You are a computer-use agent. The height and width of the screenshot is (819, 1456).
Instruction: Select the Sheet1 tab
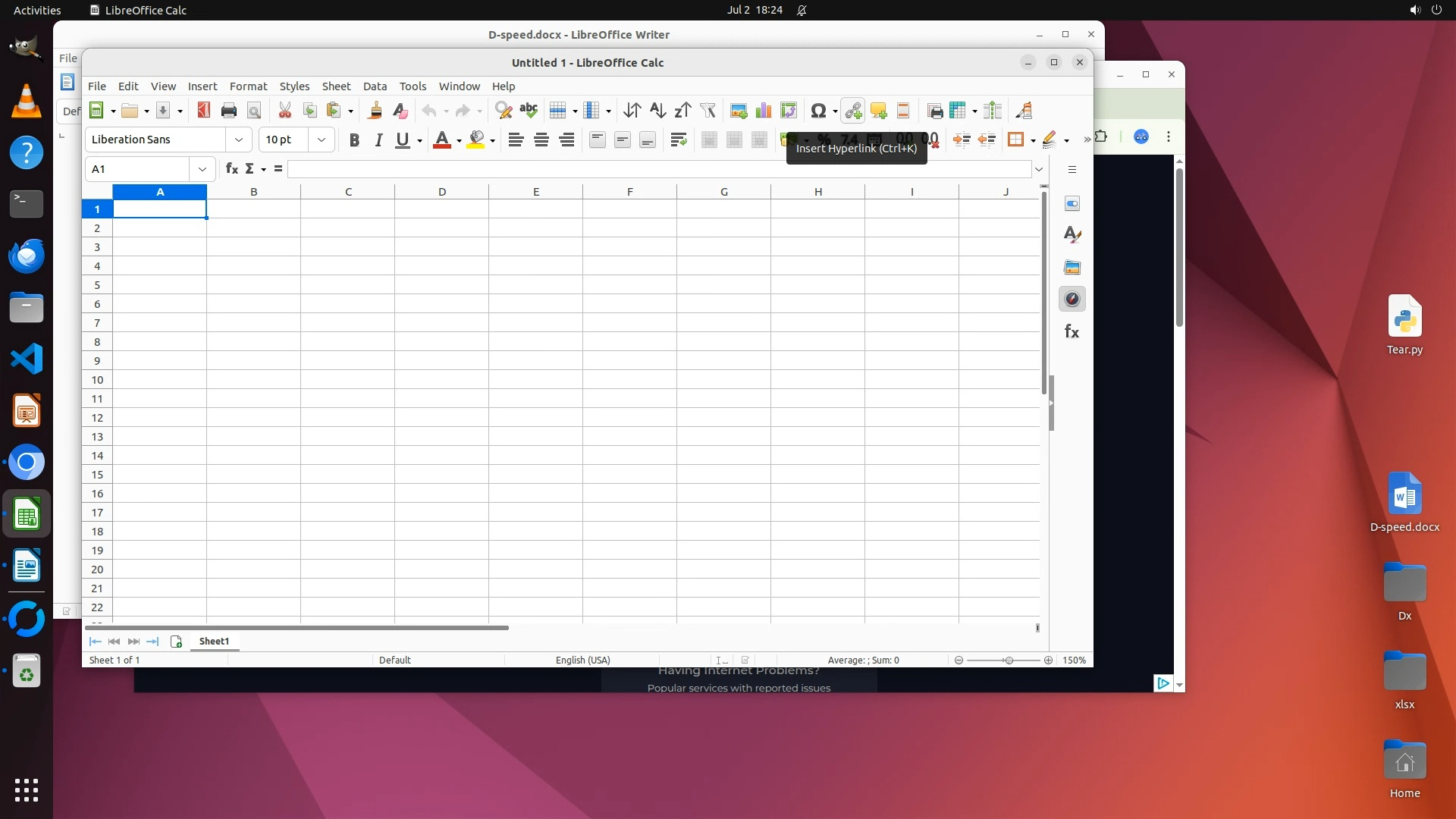coord(214,642)
